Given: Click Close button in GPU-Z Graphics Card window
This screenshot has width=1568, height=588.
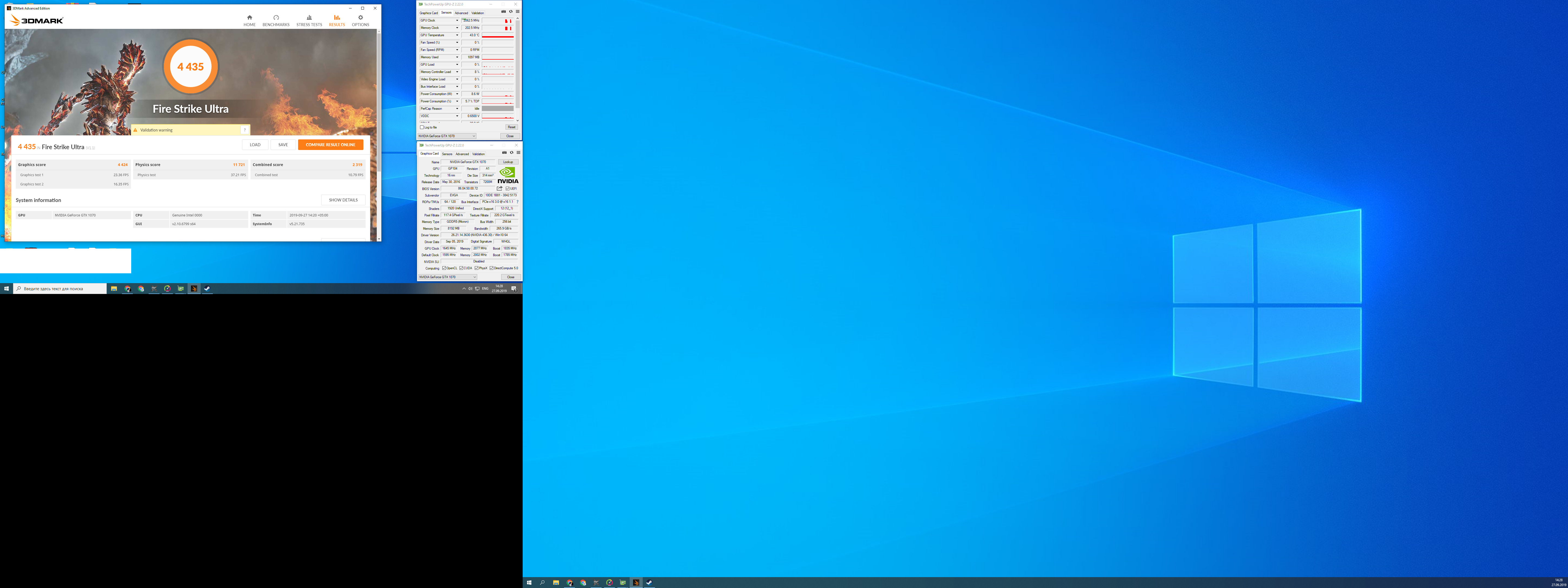Looking at the screenshot, I should (511, 277).
